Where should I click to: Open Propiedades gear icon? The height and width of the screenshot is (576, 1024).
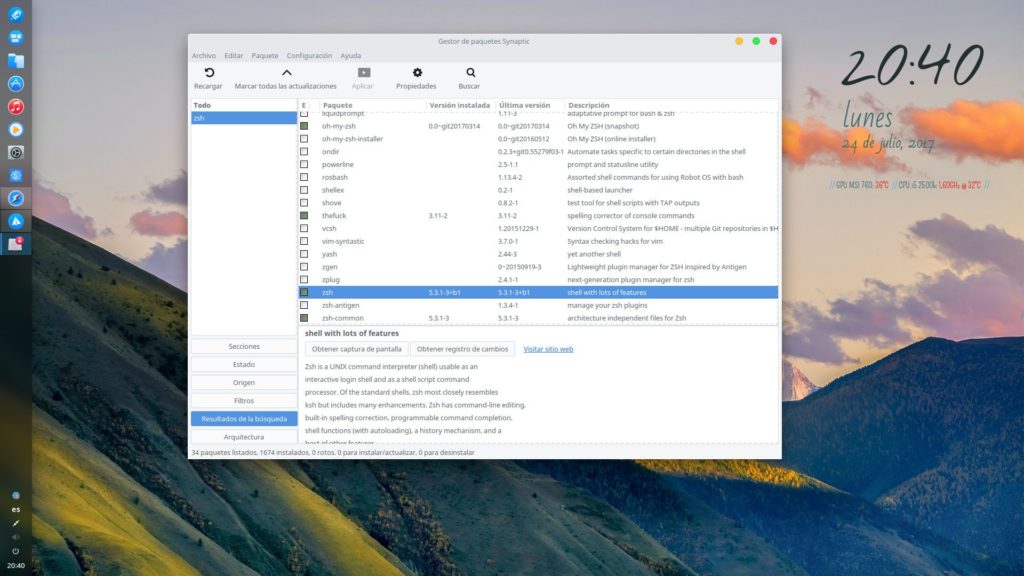click(417, 72)
